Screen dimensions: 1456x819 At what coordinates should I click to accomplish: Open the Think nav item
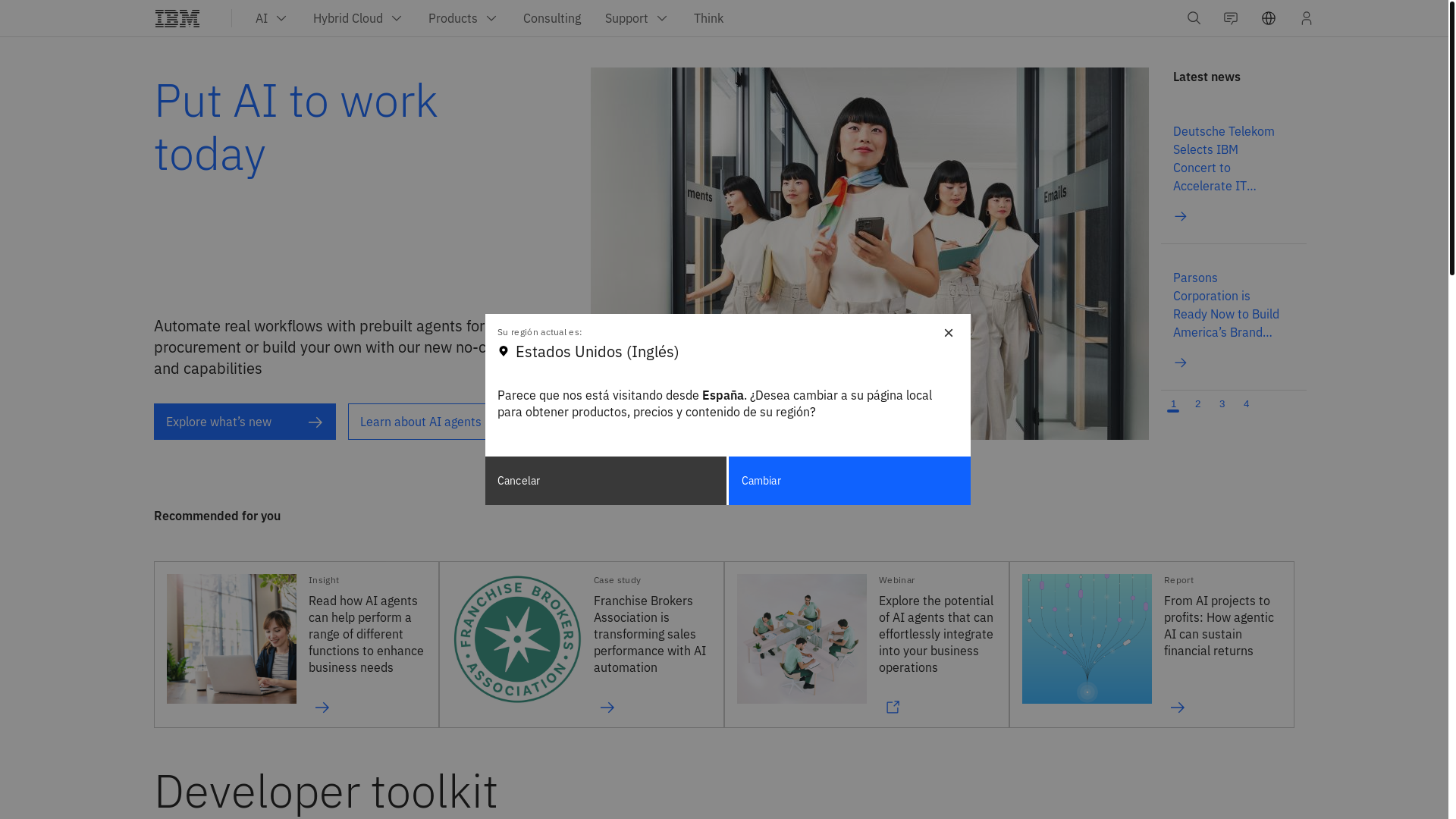708,18
